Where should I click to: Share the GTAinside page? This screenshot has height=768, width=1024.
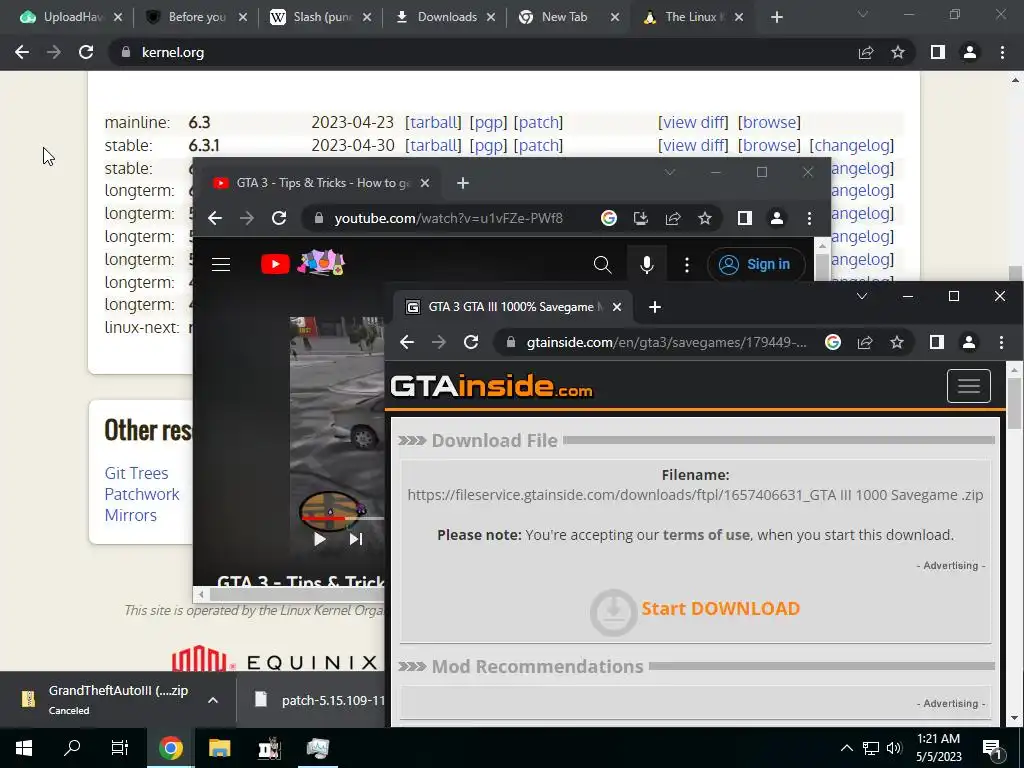(x=865, y=342)
